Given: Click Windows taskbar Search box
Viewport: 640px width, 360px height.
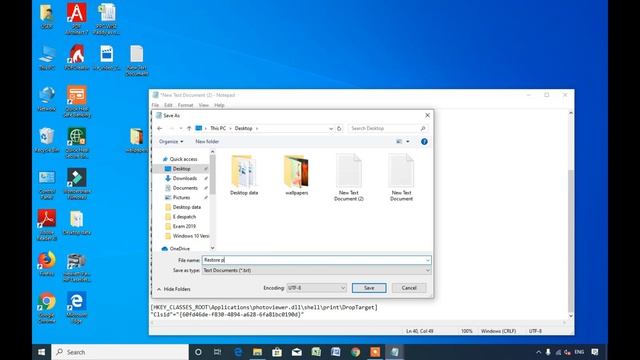Looking at the screenshot, I should click(x=120, y=352).
